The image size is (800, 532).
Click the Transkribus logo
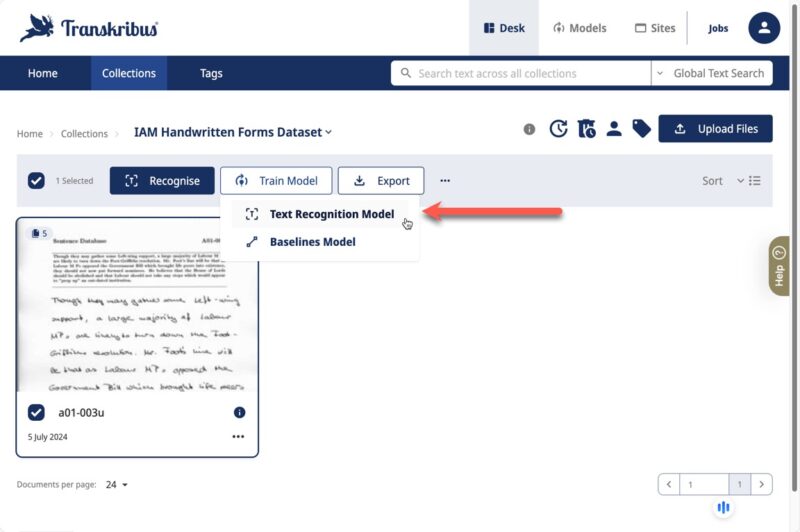click(89, 28)
